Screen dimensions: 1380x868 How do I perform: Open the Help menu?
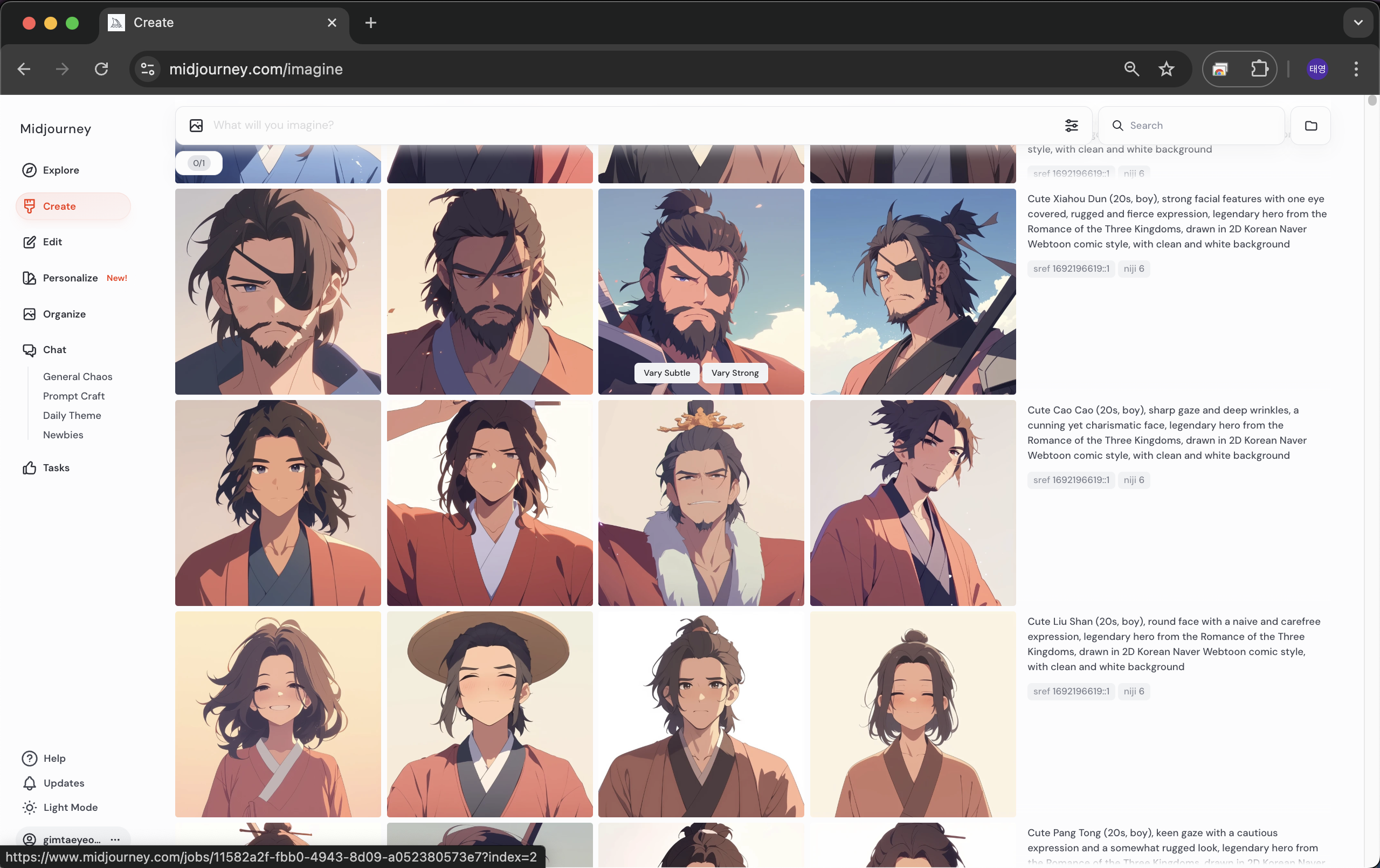(44, 759)
